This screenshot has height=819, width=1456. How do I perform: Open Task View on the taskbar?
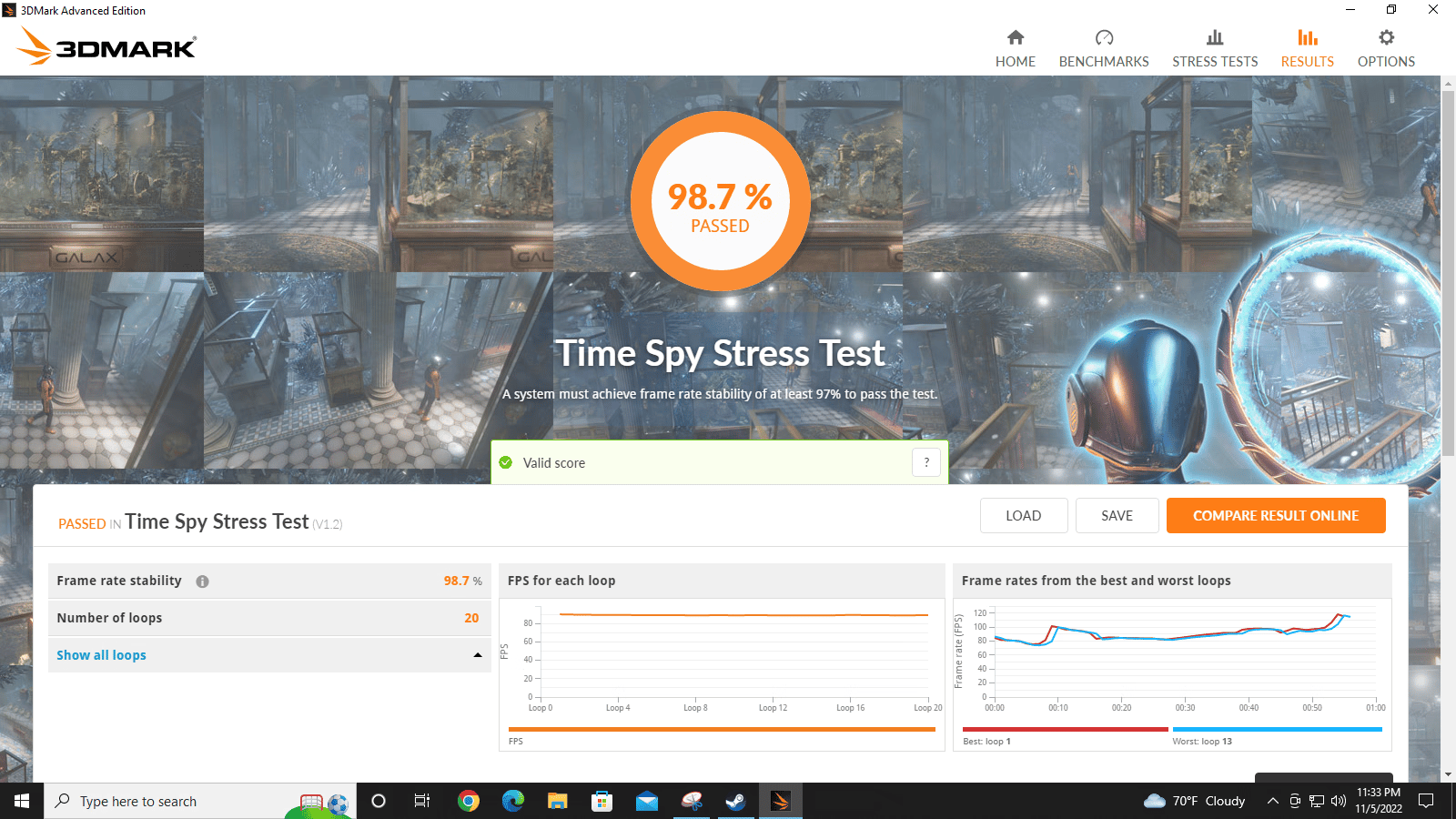(x=422, y=801)
